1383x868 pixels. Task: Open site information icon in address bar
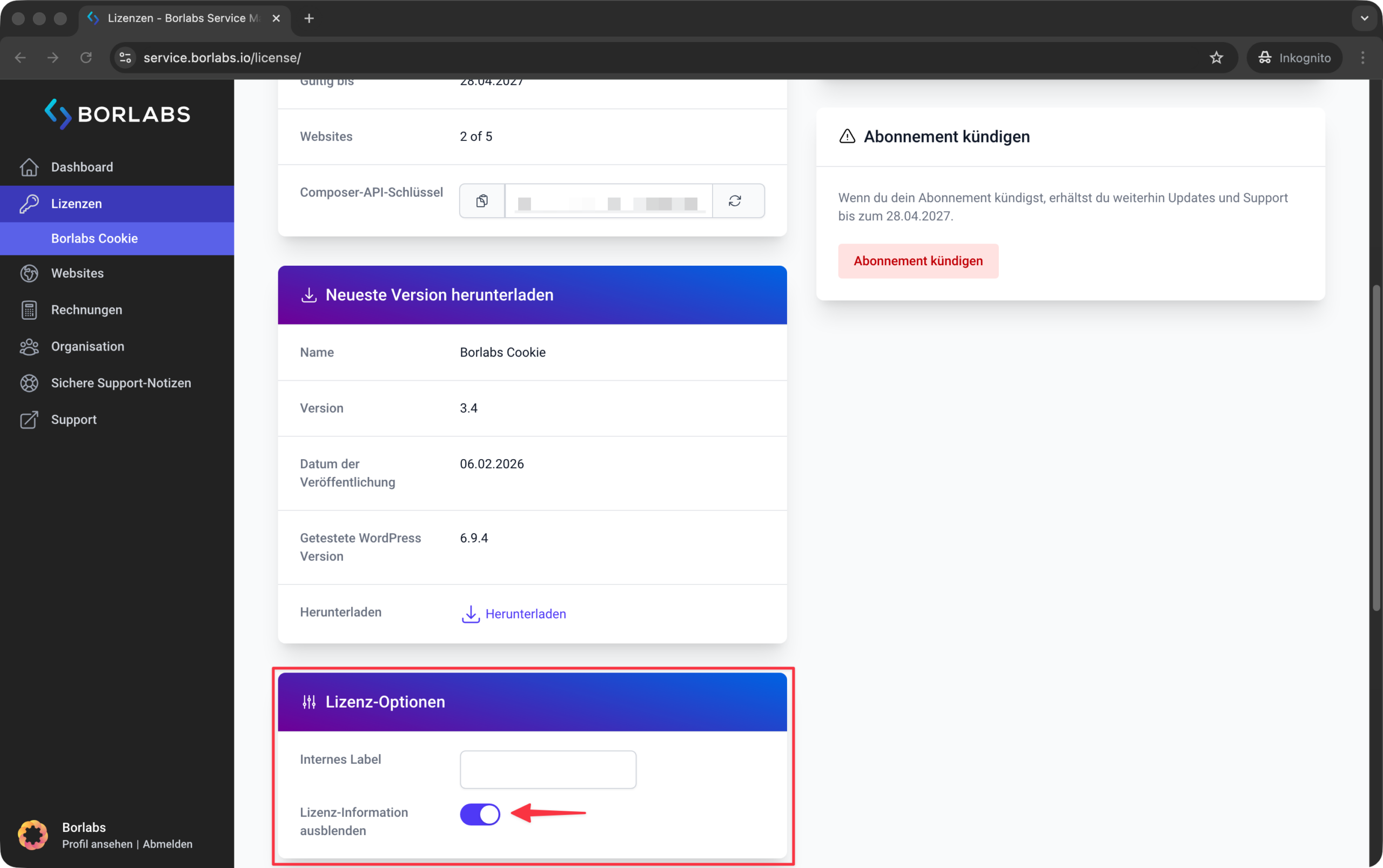[x=126, y=57]
